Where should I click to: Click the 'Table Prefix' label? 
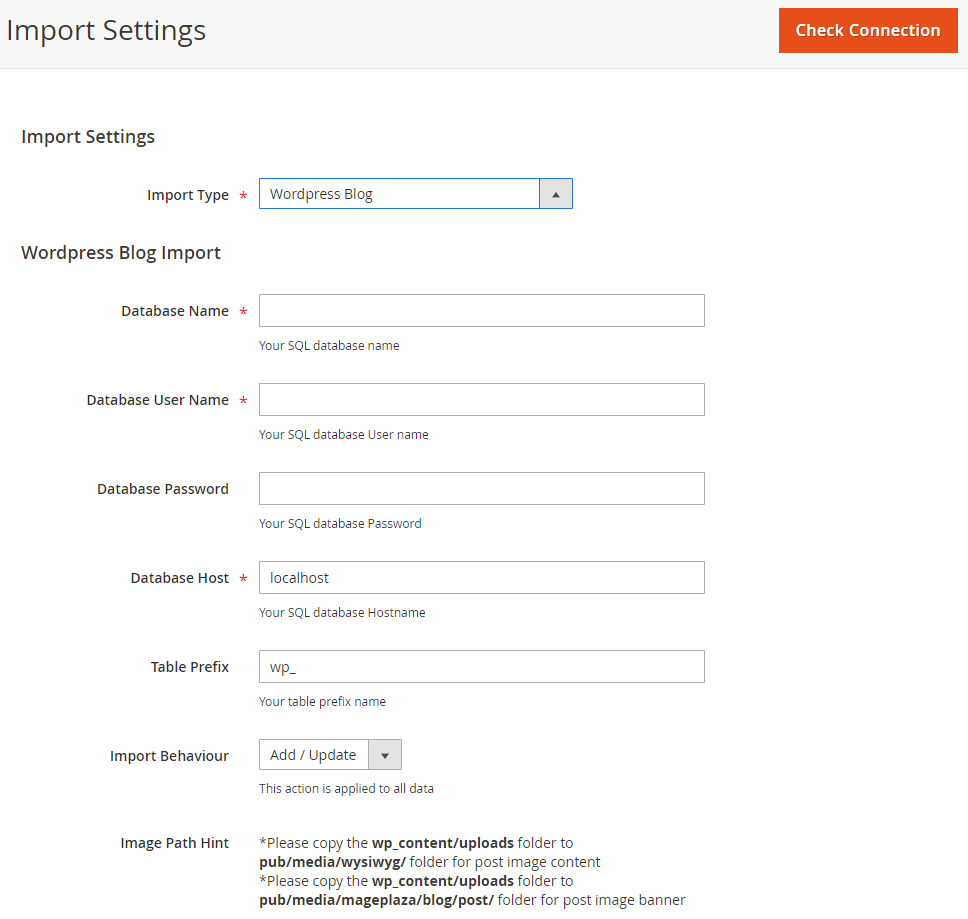pyautogui.click(x=190, y=667)
